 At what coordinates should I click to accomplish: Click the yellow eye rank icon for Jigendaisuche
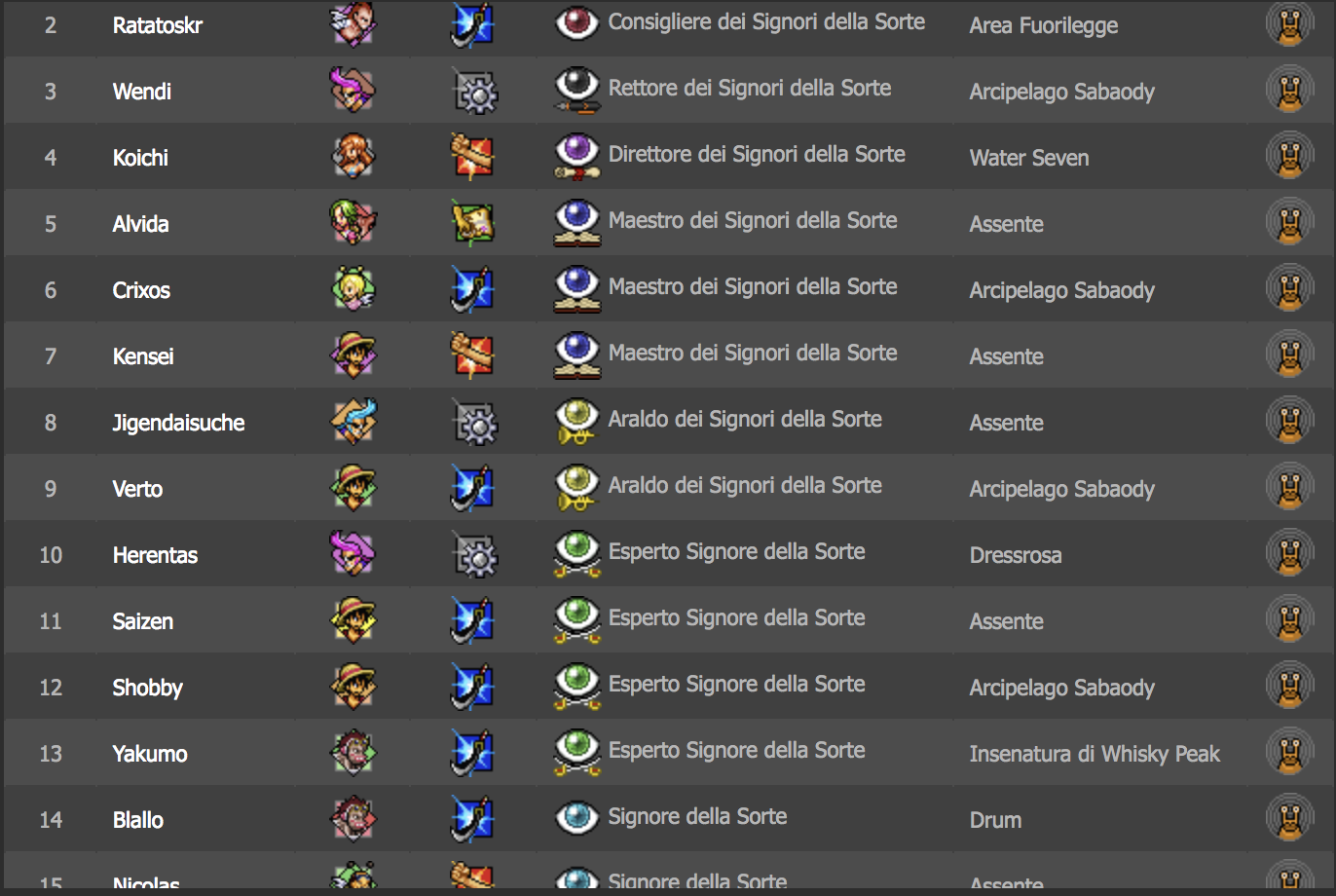(x=576, y=422)
